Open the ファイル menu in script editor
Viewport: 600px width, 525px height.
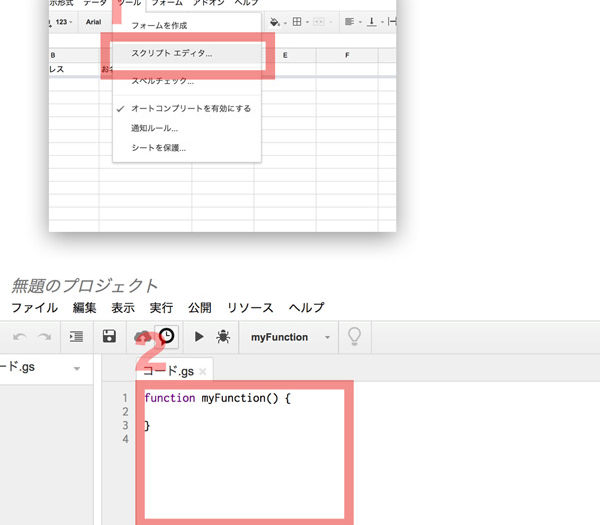pos(34,308)
